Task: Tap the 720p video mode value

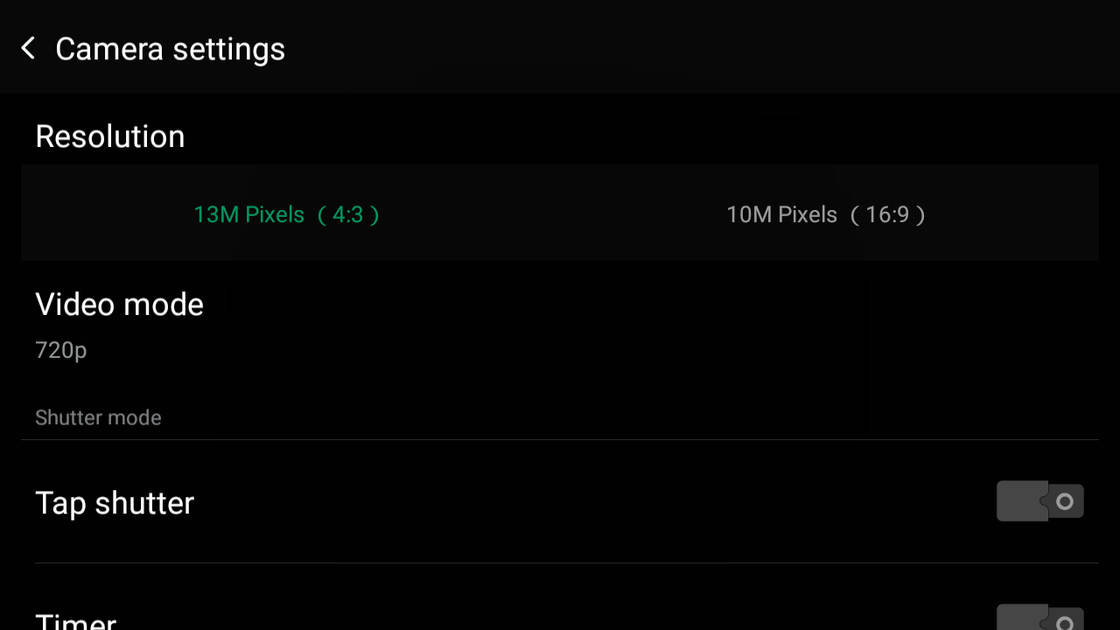Action: 61,350
